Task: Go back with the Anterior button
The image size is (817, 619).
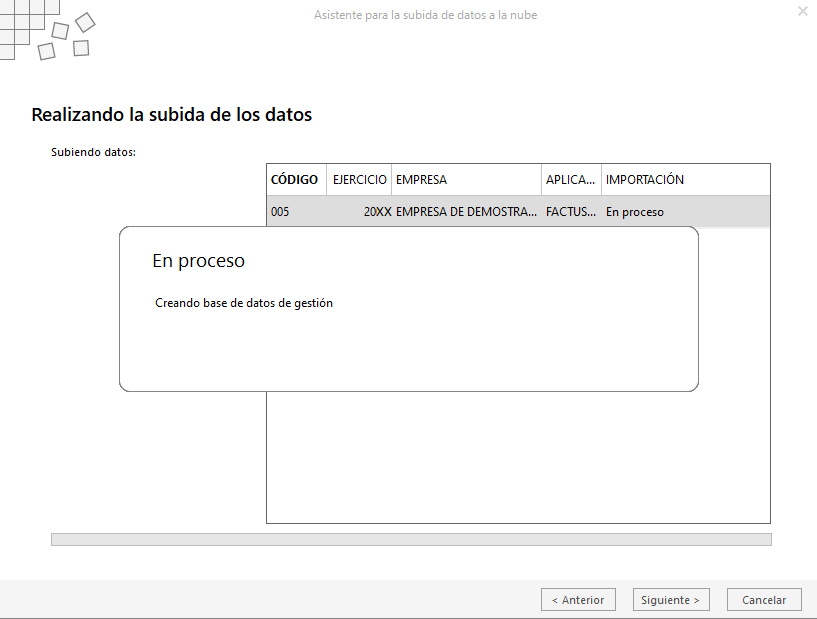Action: (x=578, y=600)
